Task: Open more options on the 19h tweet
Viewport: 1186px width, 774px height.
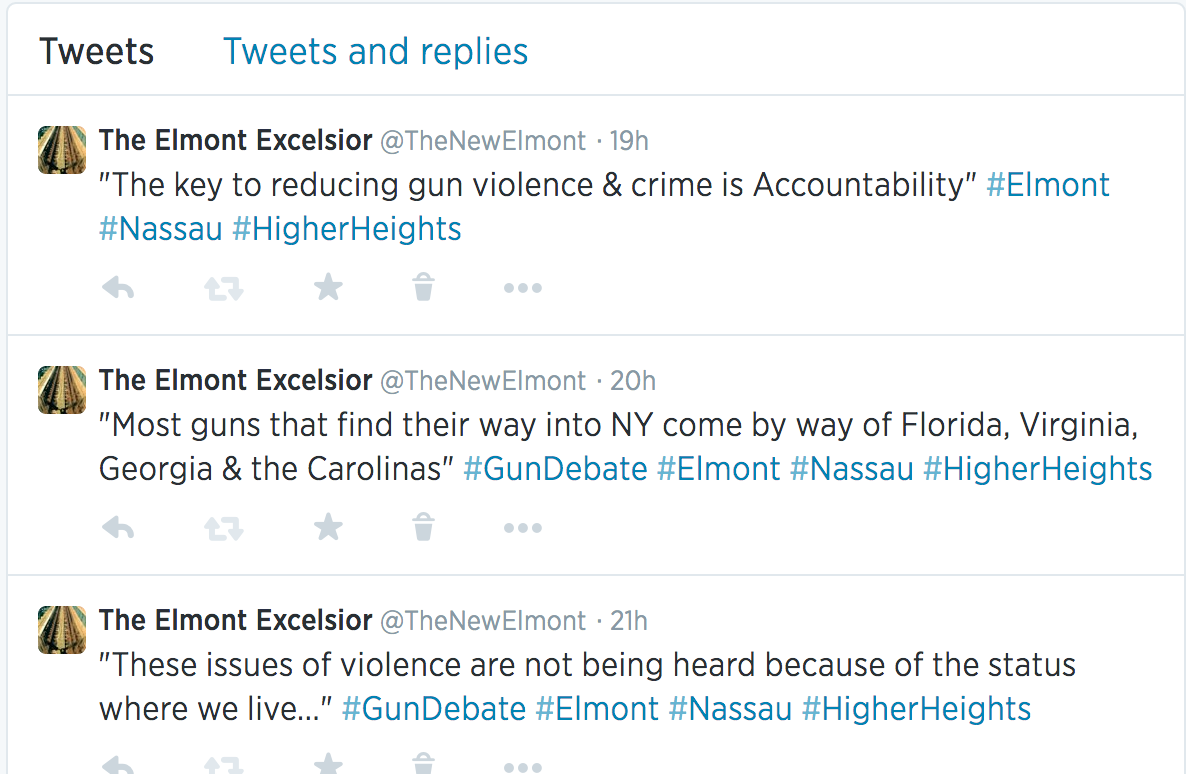Action: (522, 289)
